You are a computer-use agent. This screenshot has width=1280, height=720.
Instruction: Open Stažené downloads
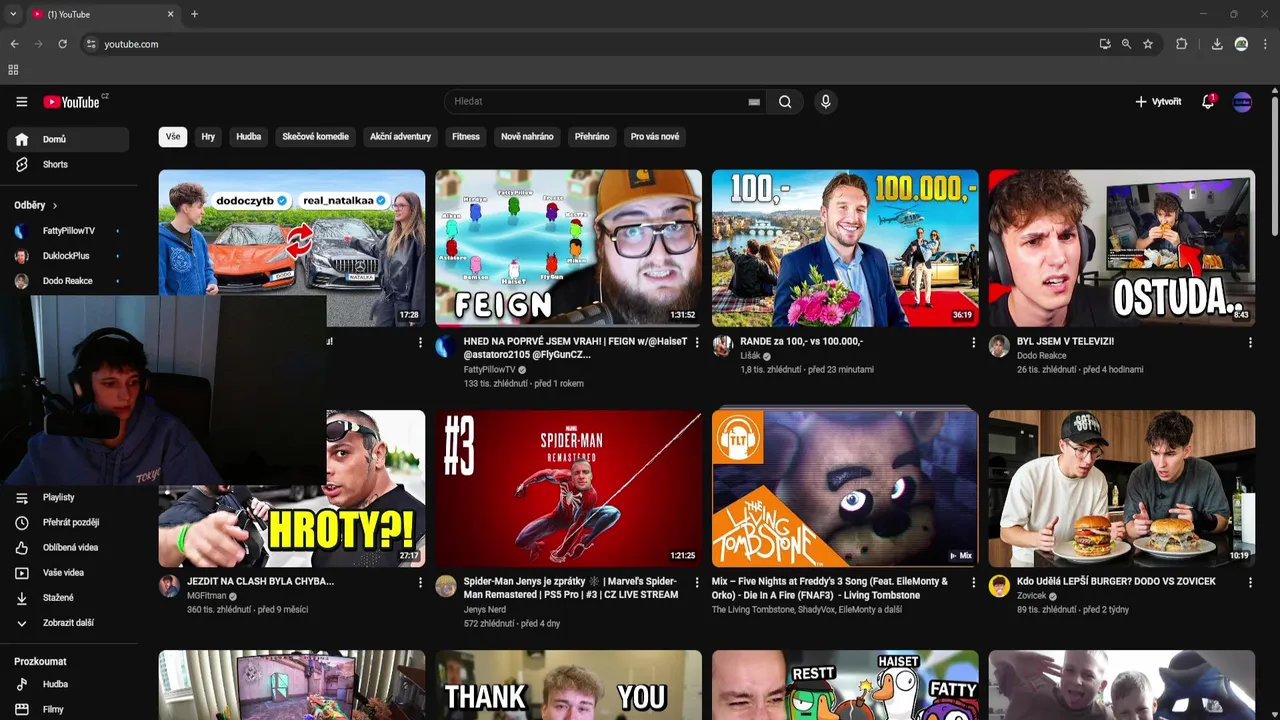(68, 598)
